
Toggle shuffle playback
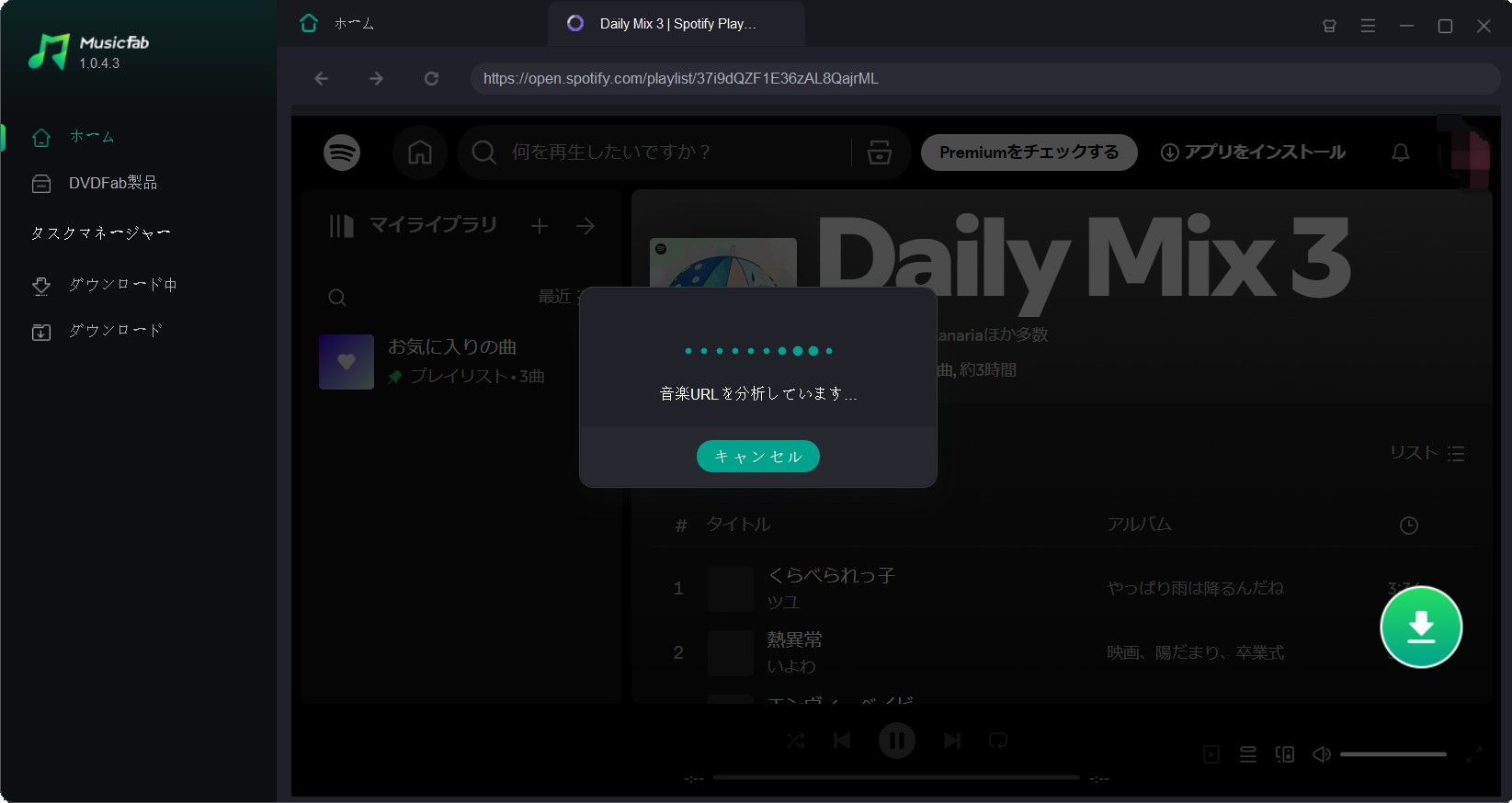(x=796, y=741)
